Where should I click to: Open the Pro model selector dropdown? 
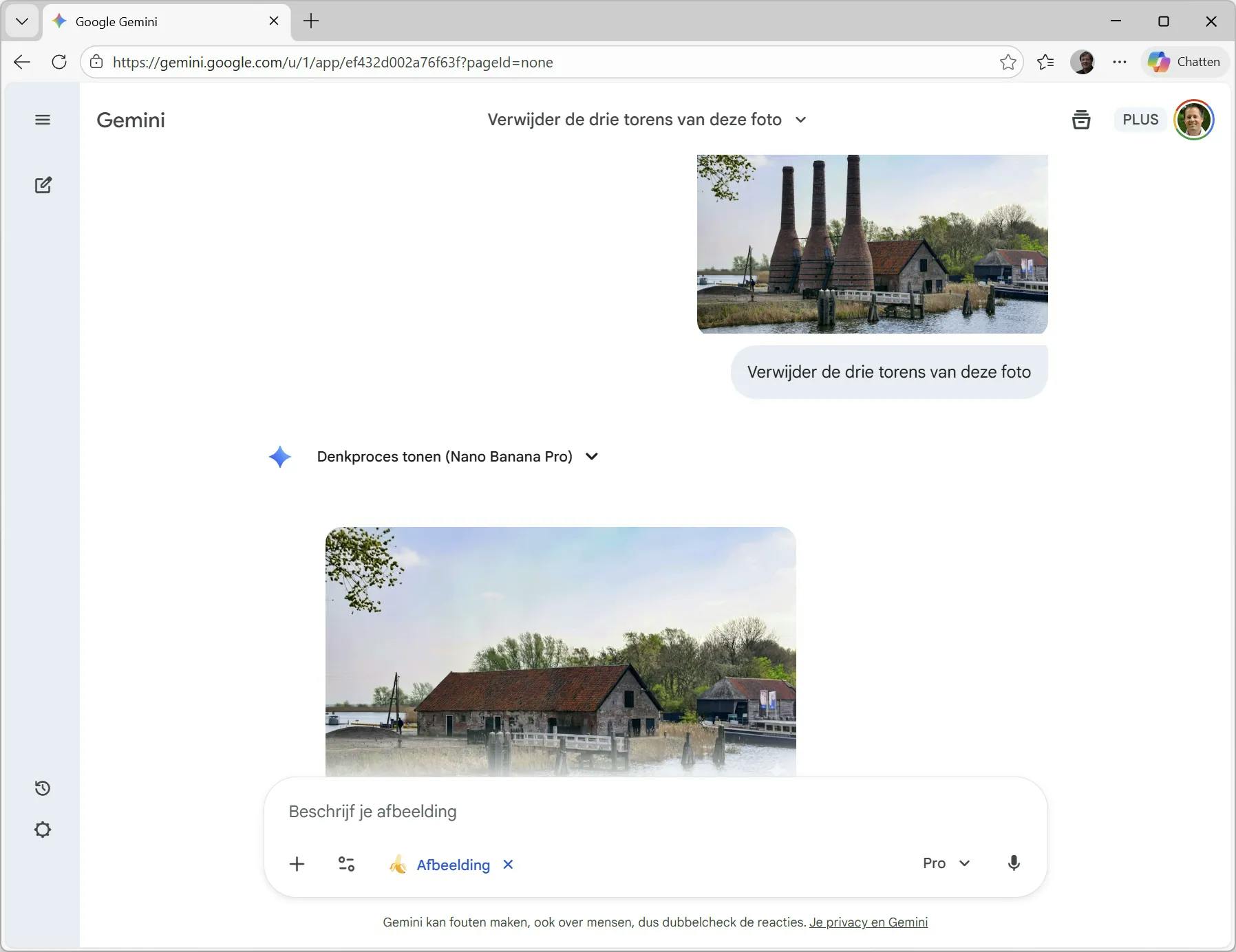[946, 863]
